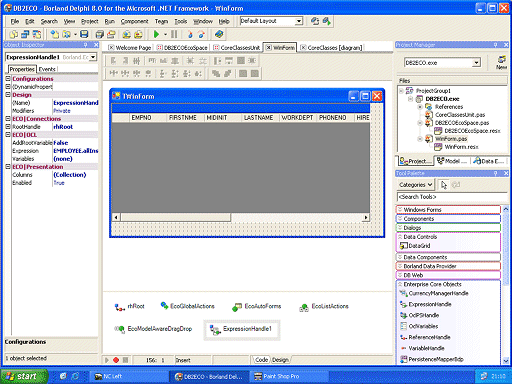Image resolution: width=512 pixels, height=384 pixels.
Task: Switch to the CoreClassesUnit tab
Action: point(237,48)
